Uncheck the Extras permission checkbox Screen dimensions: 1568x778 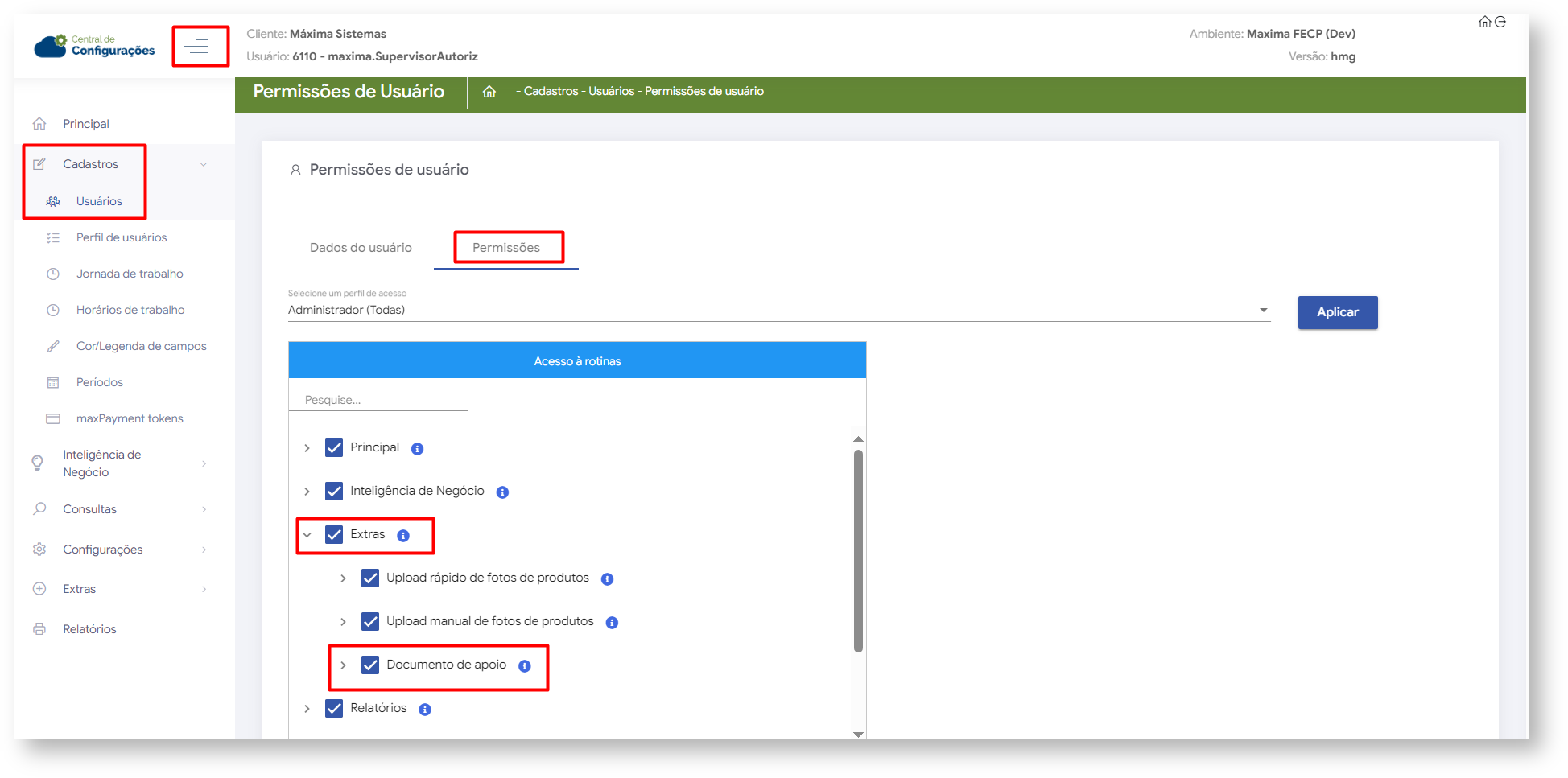click(334, 534)
